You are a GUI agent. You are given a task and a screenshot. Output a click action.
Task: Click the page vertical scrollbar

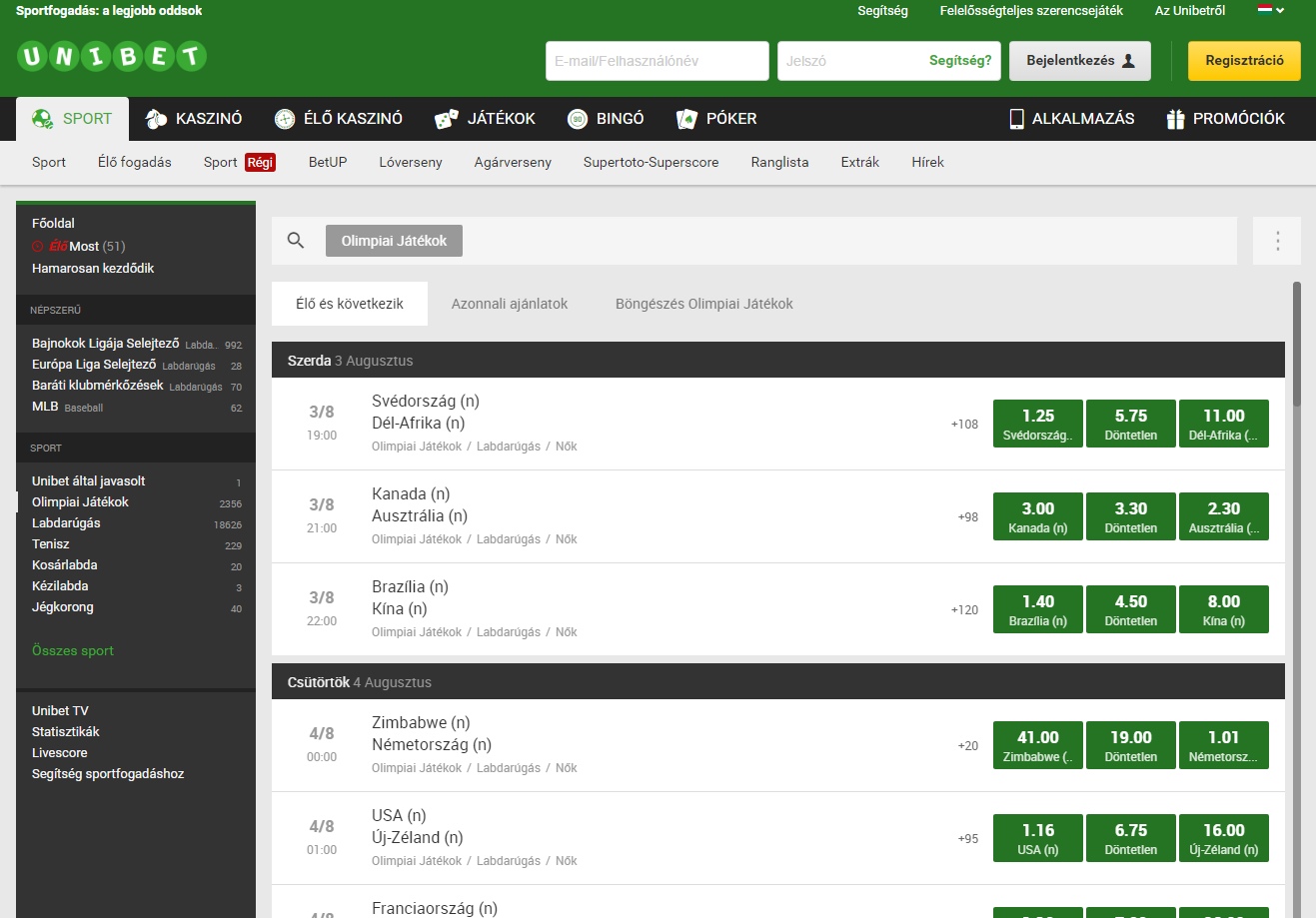coord(1297,344)
